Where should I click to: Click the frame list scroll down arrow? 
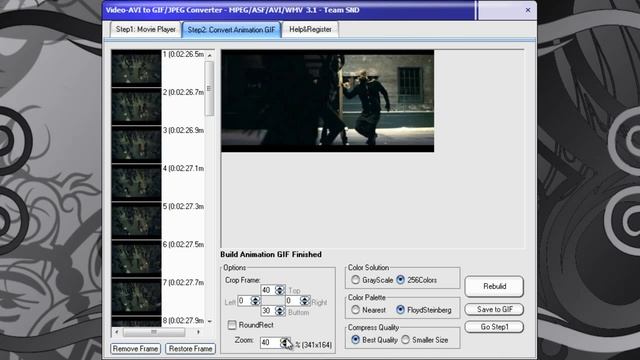pyautogui.click(x=209, y=321)
